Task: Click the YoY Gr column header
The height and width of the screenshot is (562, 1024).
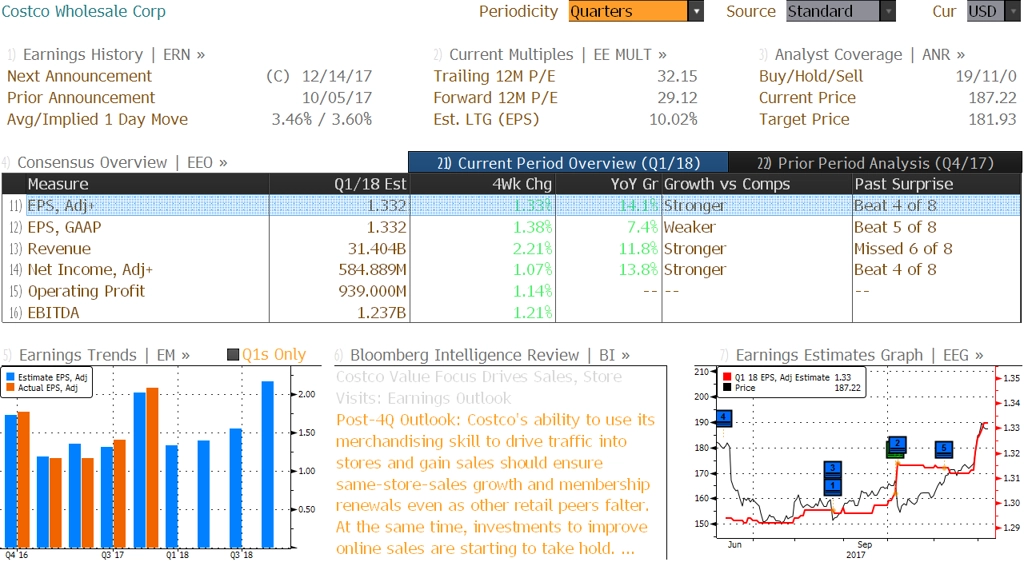Action: [608, 184]
